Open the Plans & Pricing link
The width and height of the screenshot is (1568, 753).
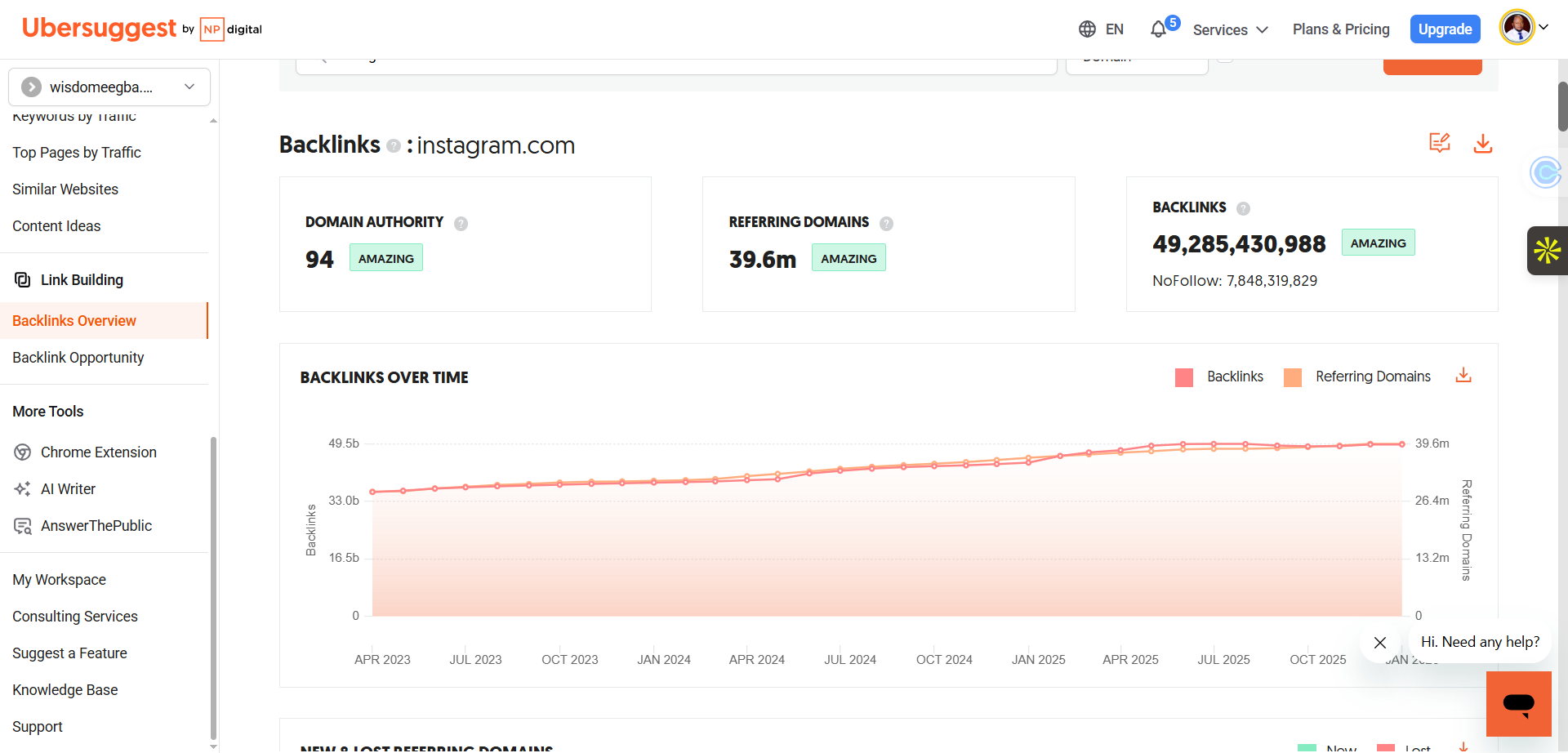pos(1341,29)
